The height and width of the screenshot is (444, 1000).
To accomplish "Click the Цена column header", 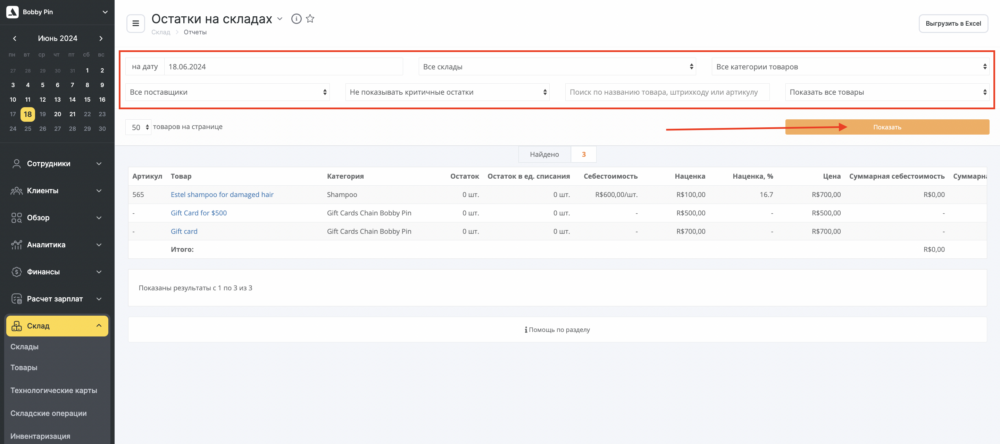I will point(832,176).
